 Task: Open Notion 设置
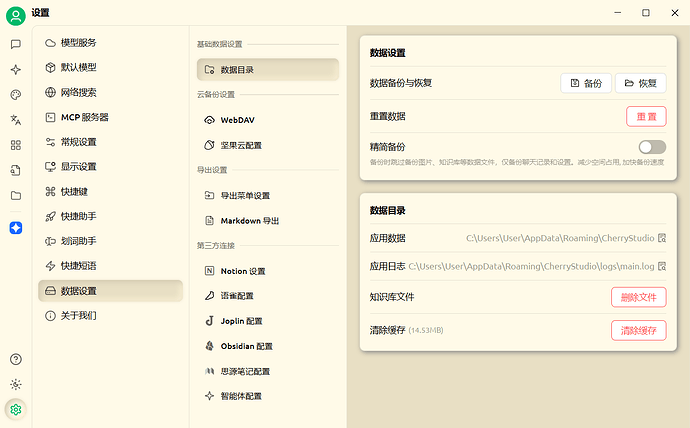point(268,271)
